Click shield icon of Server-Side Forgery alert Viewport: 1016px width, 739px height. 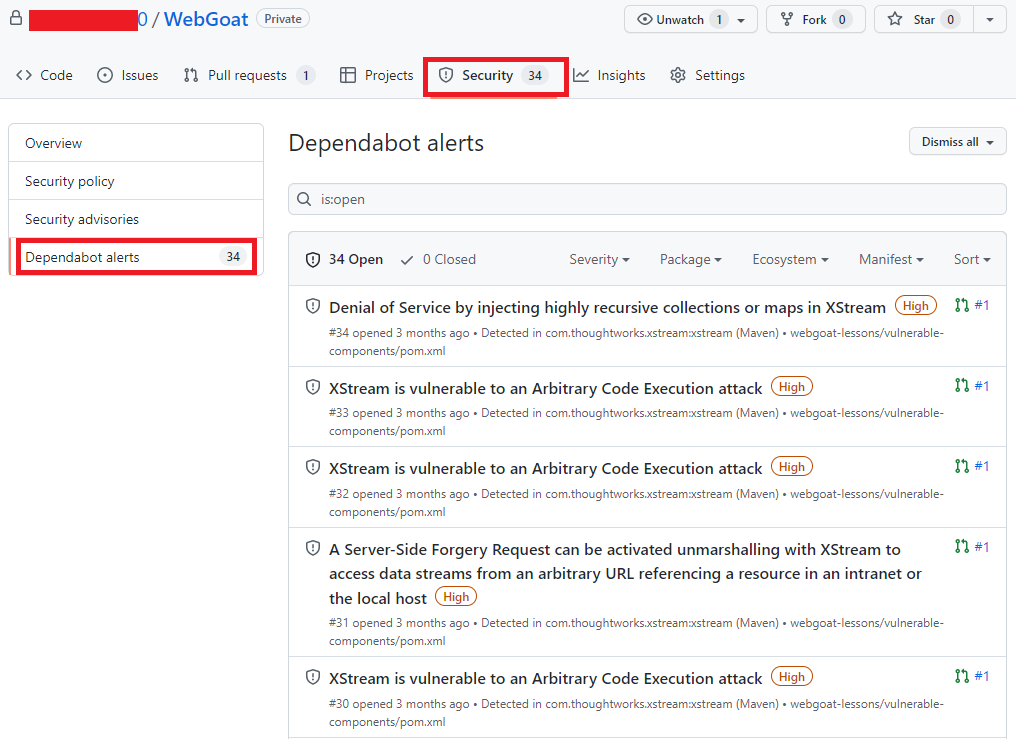(313, 549)
